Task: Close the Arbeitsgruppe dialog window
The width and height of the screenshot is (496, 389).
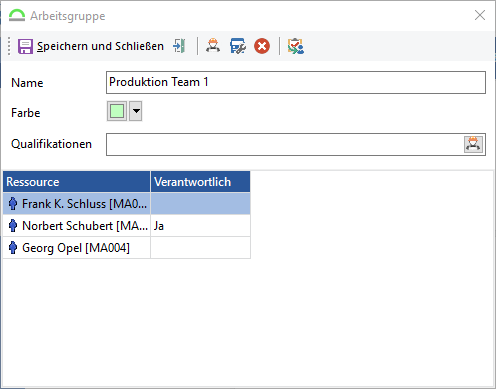Action: [480, 15]
